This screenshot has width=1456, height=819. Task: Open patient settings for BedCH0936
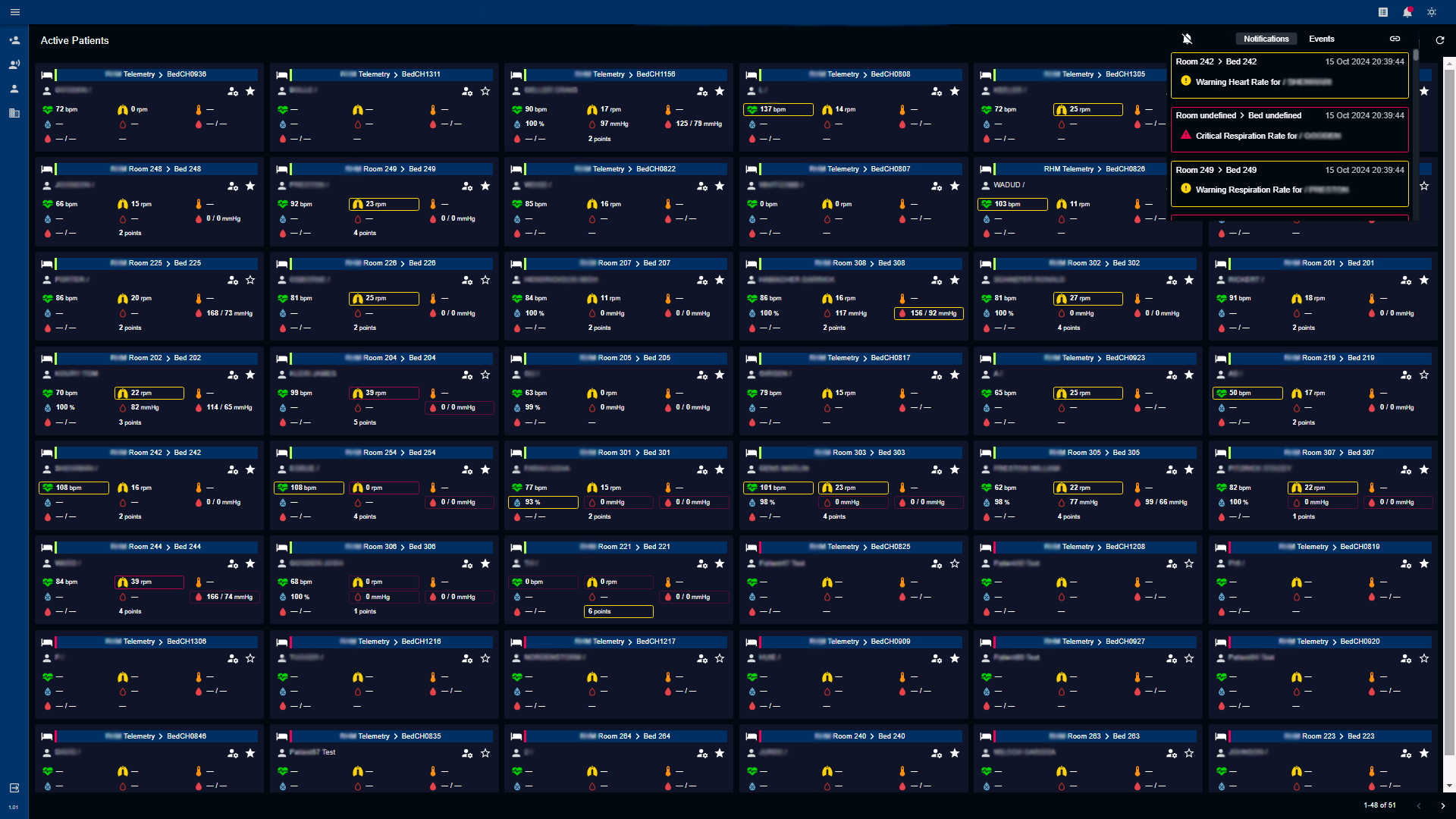click(x=233, y=92)
